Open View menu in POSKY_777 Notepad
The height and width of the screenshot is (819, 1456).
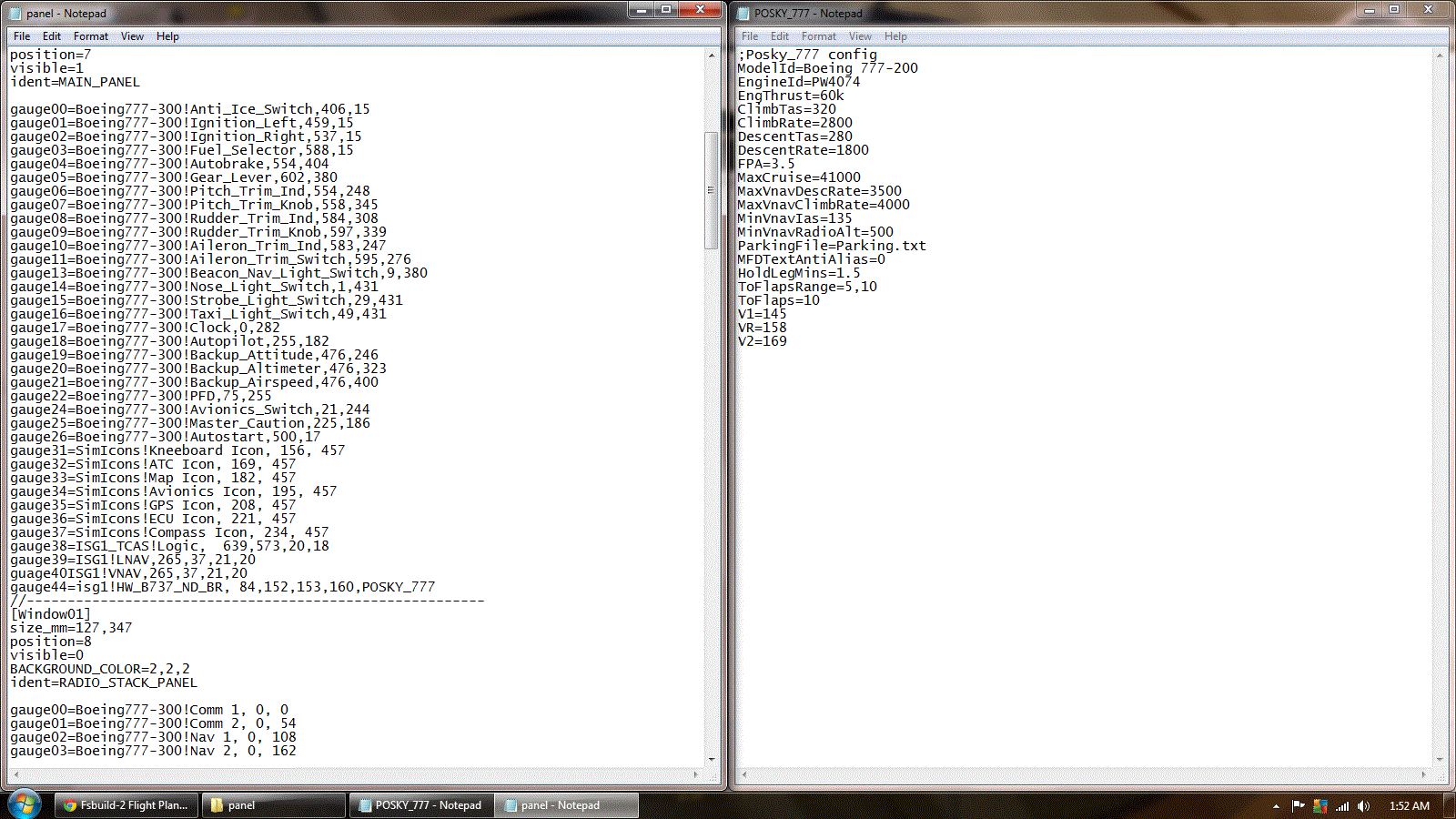tap(860, 36)
